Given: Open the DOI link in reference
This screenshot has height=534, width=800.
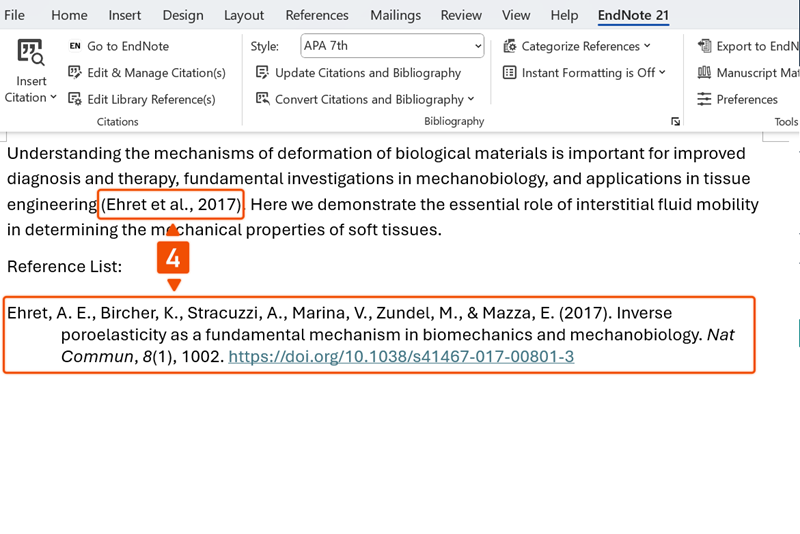Looking at the screenshot, I should click(401, 357).
